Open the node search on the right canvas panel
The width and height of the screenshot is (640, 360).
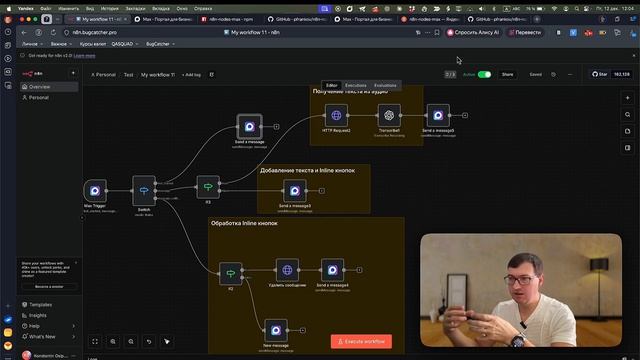point(628,115)
